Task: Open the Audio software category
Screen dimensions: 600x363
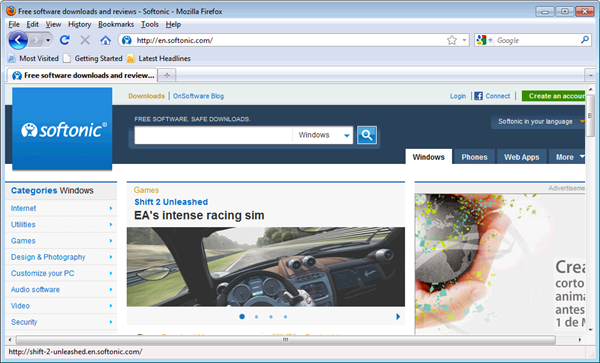Action: pos(35,290)
